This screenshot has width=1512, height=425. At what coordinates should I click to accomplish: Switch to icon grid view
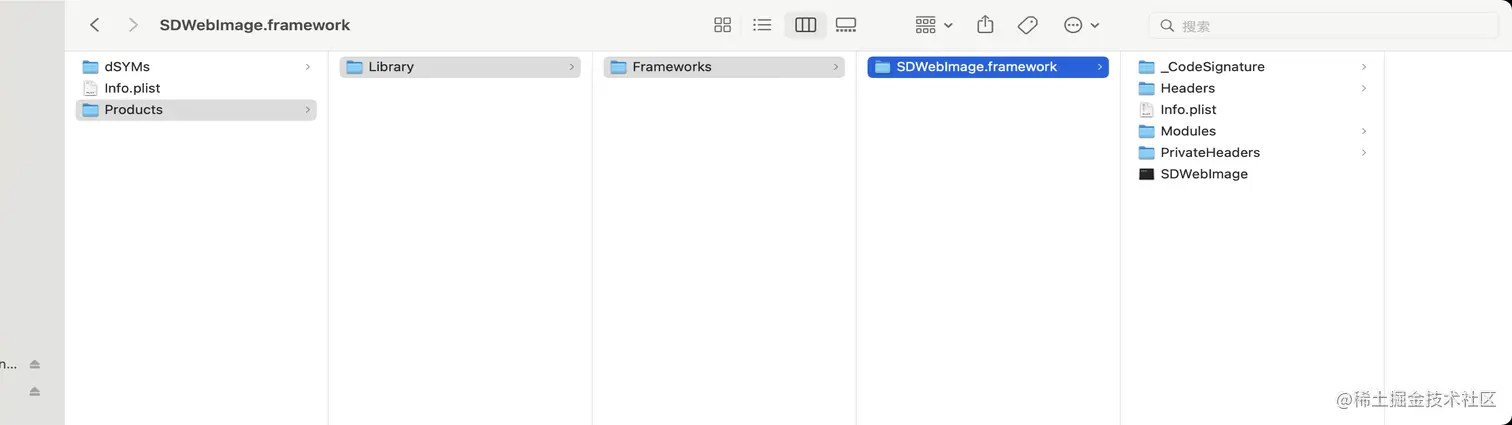pos(722,25)
